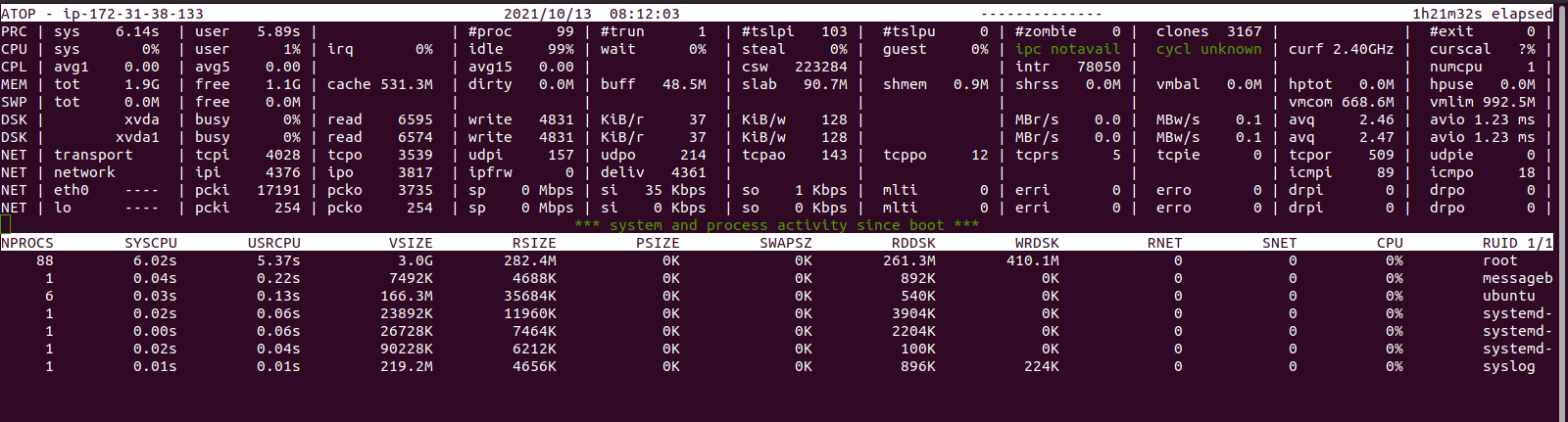Select the messageb user row
This screenshot has width=1568, height=422.
pyautogui.click(x=777, y=278)
